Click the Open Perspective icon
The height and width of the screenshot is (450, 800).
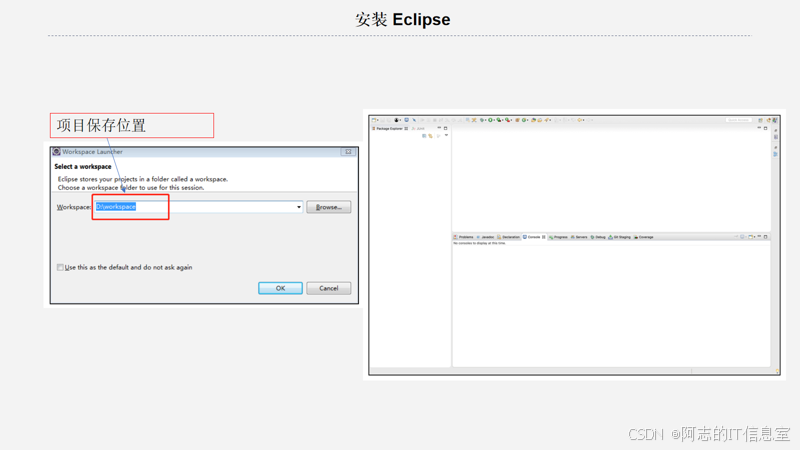pyautogui.click(x=760, y=120)
